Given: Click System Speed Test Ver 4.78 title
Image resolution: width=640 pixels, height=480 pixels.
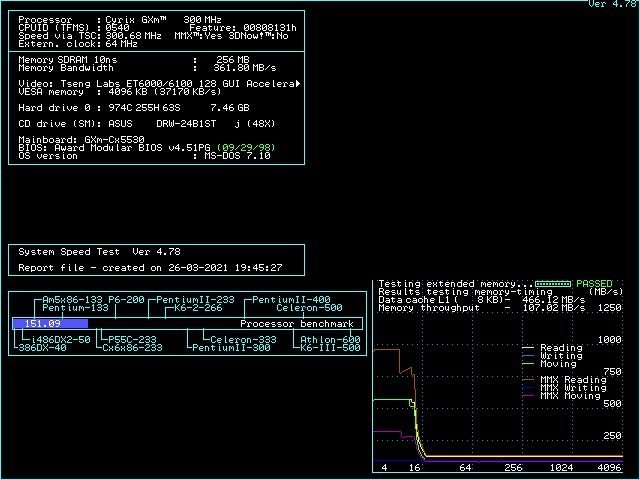Looking at the screenshot, I should (x=99, y=252).
